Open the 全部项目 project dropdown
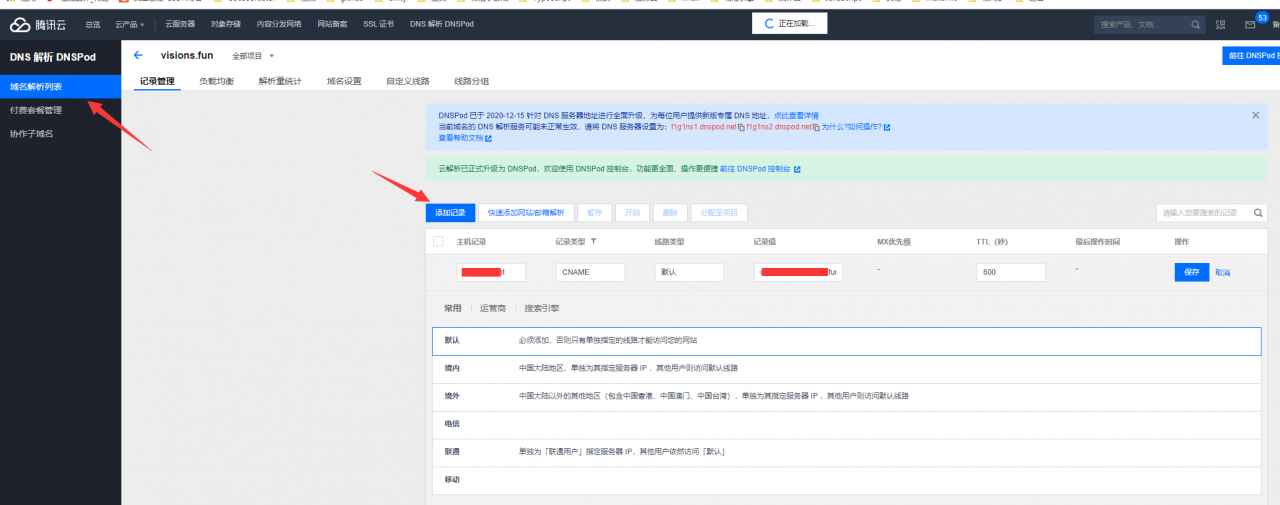Image resolution: width=1280 pixels, height=505 pixels. (253, 56)
